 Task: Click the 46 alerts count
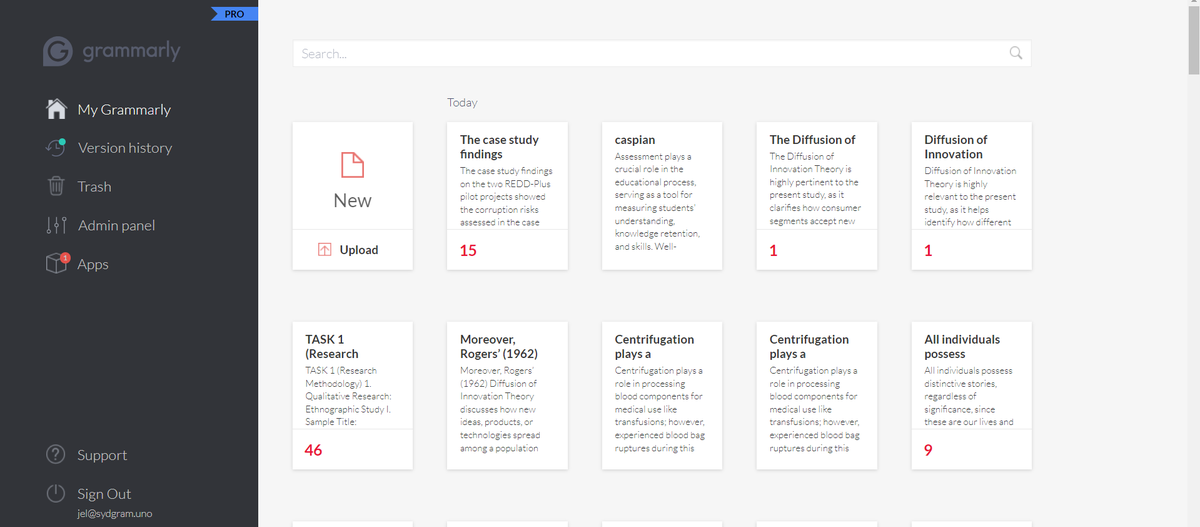(314, 450)
